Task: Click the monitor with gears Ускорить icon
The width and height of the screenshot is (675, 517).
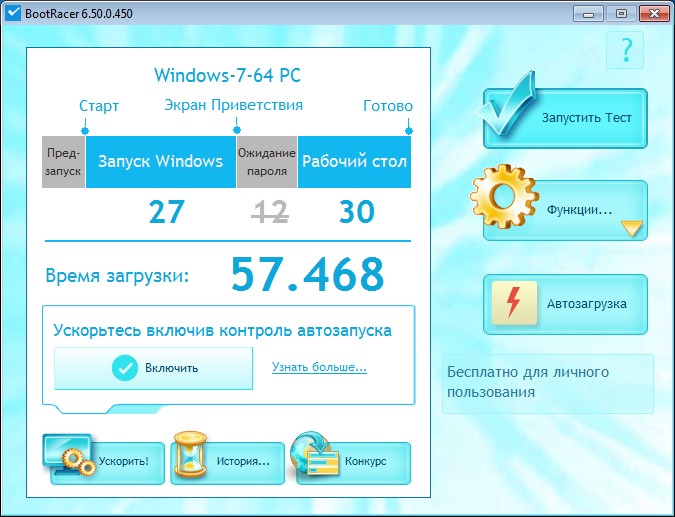Action: [x=69, y=455]
